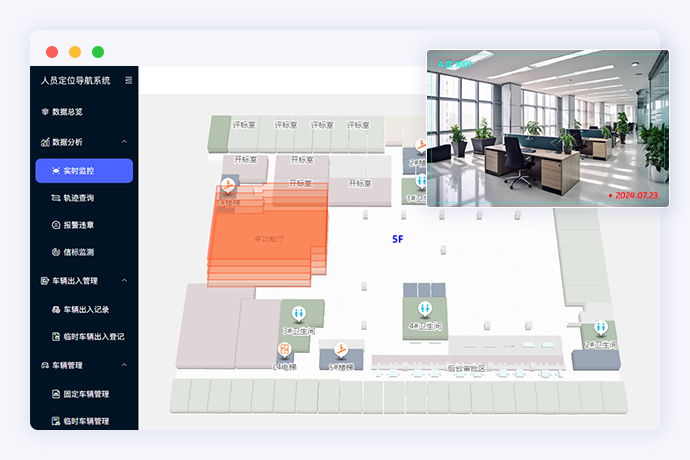Click the A区 1001 camera label
The height and width of the screenshot is (460, 690).
click(x=455, y=64)
